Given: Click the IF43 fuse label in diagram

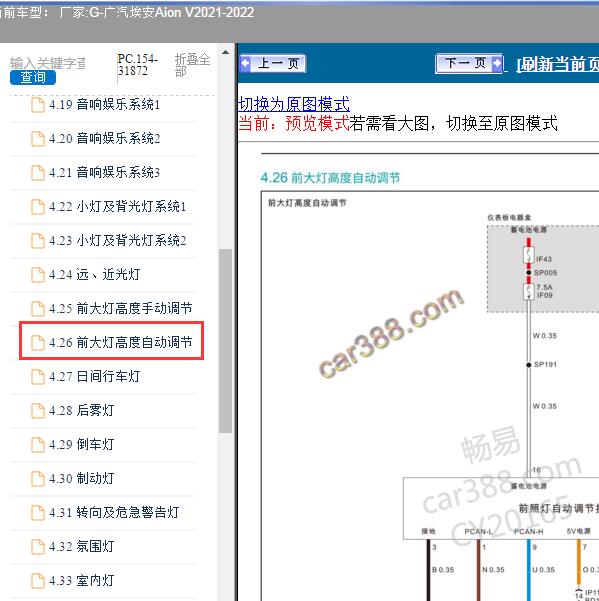Looking at the screenshot, I should click(x=544, y=259).
